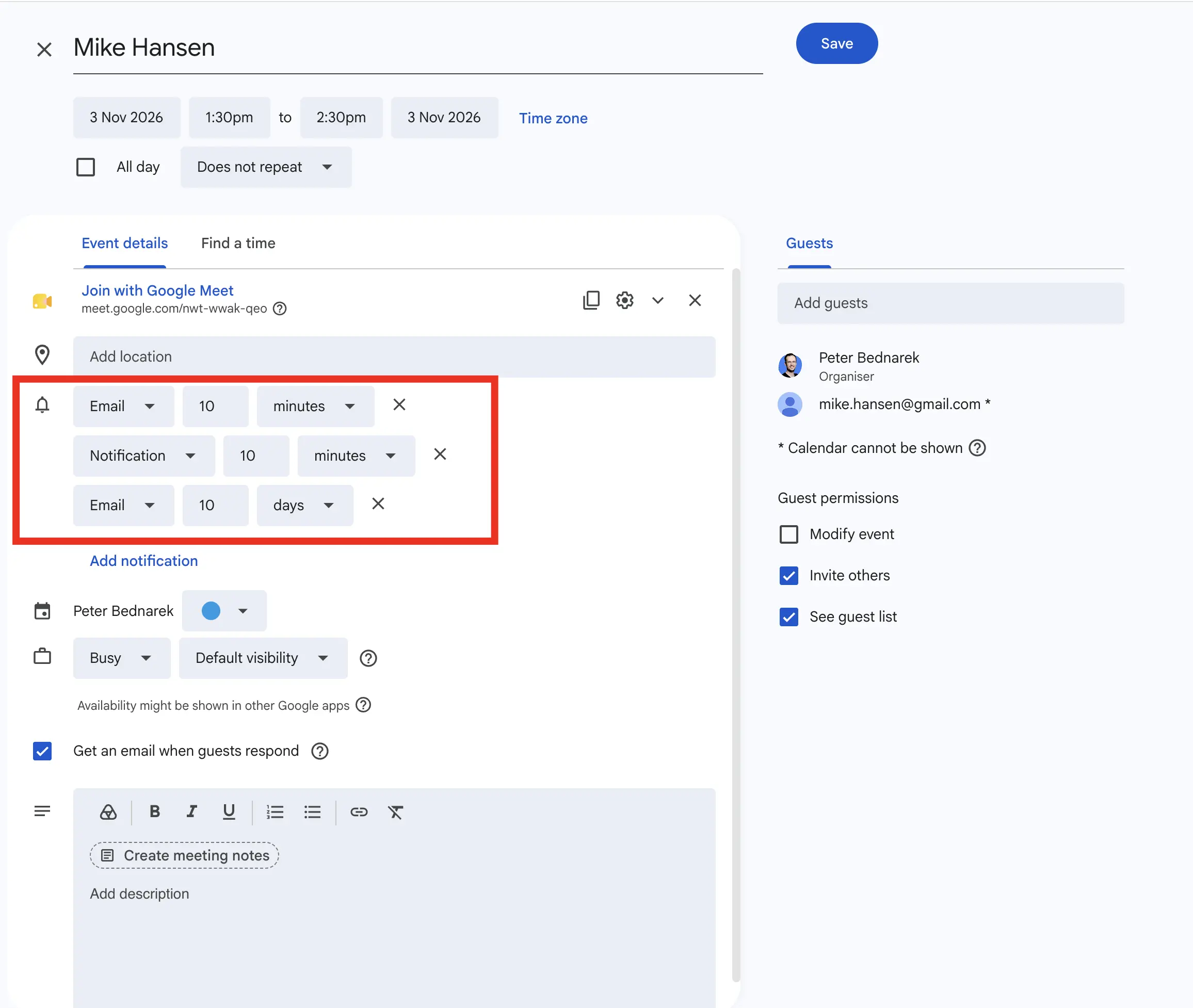
Task: Uncheck Get an email when guests respond
Action: point(42,751)
